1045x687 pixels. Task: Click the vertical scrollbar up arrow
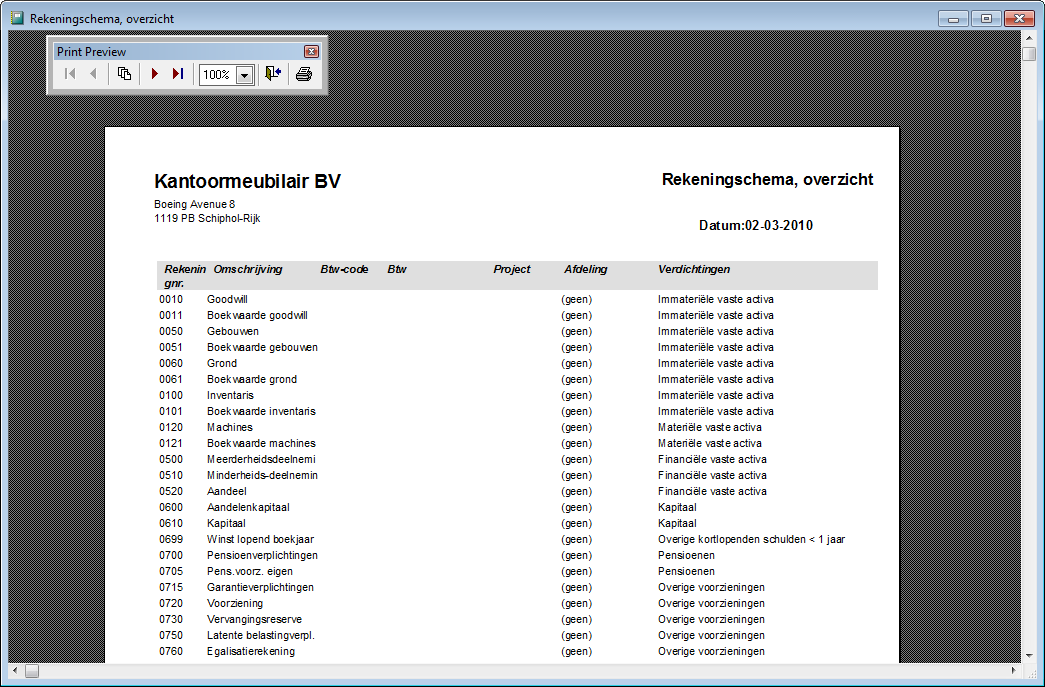click(x=1029, y=38)
